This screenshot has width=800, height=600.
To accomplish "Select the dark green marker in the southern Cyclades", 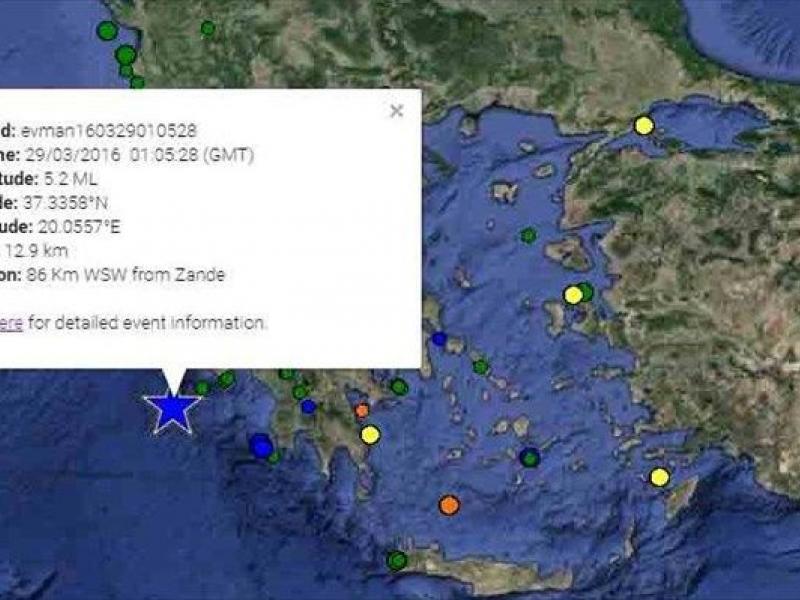I will [x=530, y=458].
